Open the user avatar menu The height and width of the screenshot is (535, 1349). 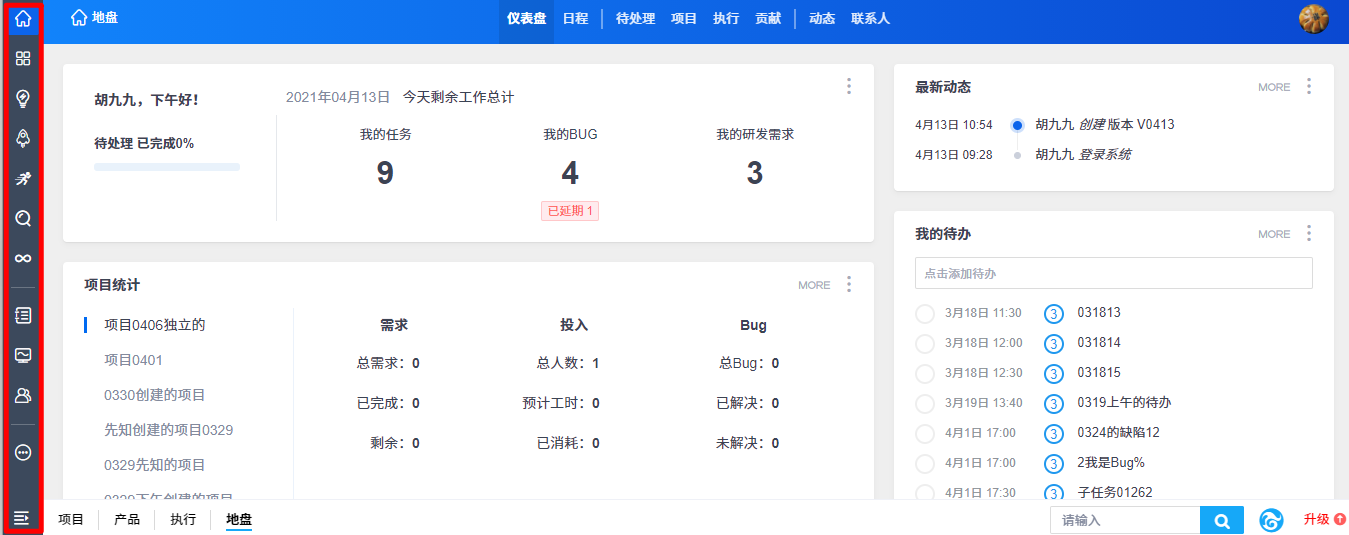1313,19
